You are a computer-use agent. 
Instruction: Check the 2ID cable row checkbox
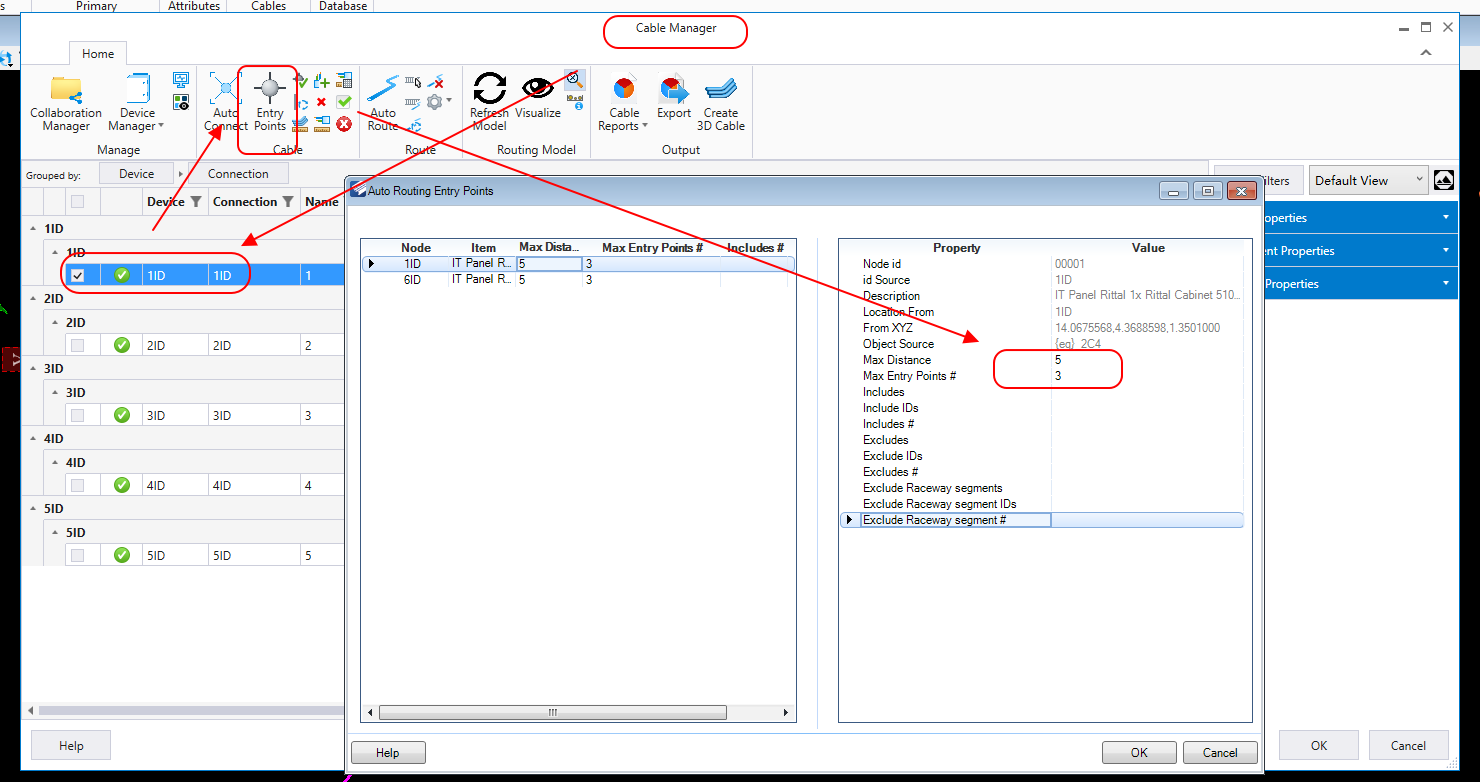tap(78, 345)
